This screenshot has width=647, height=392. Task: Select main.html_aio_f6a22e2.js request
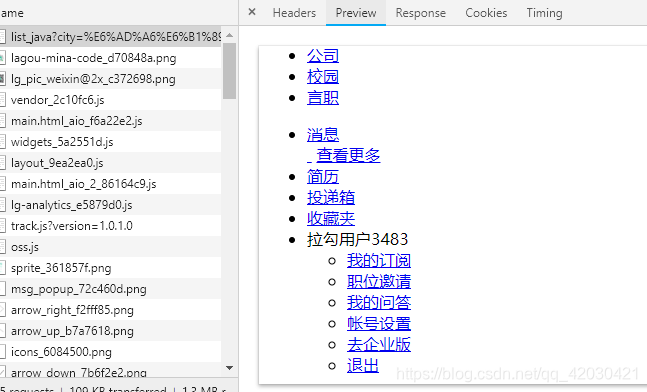tap(111, 121)
